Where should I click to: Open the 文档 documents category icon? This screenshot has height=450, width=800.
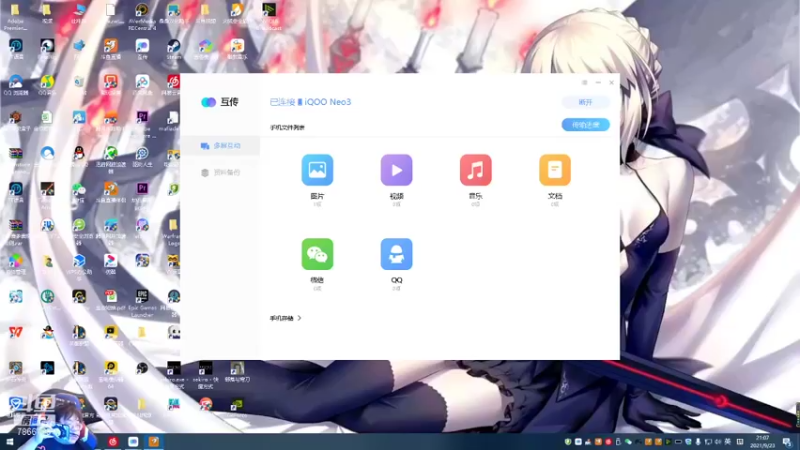555,170
